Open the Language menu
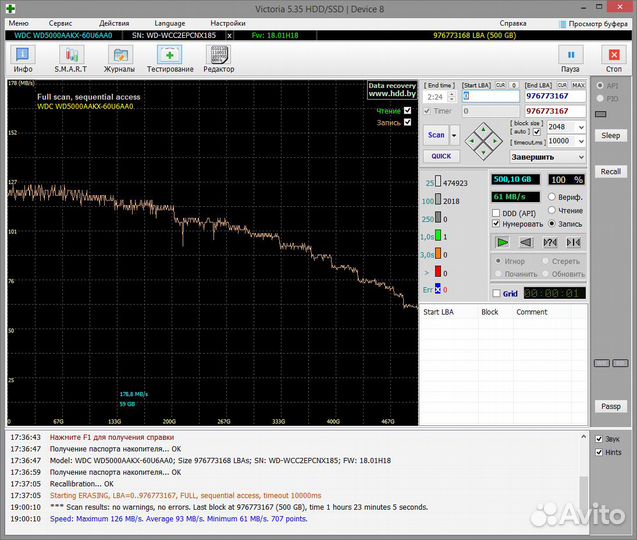The width and height of the screenshot is (637, 540). tap(169, 22)
